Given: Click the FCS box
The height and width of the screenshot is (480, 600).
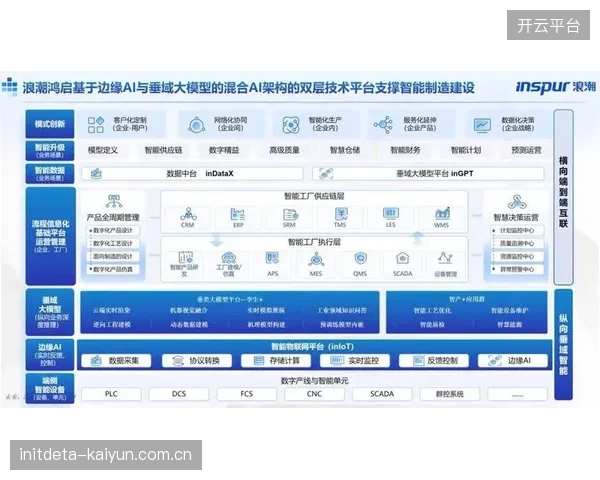Looking at the screenshot, I should [247, 394].
